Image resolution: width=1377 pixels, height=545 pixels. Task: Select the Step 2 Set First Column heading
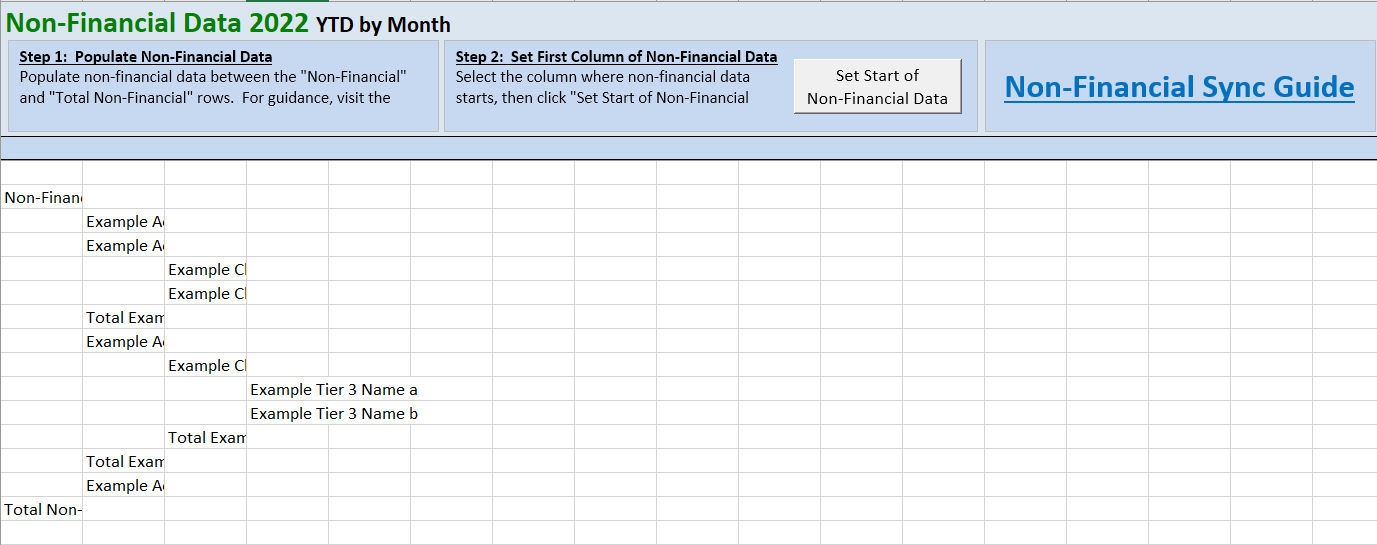616,57
